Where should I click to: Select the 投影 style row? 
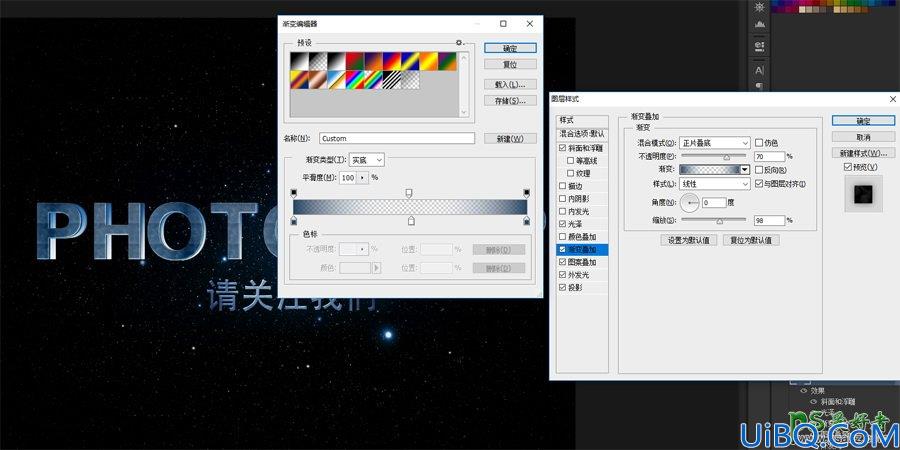pyautogui.click(x=582, y=288)
